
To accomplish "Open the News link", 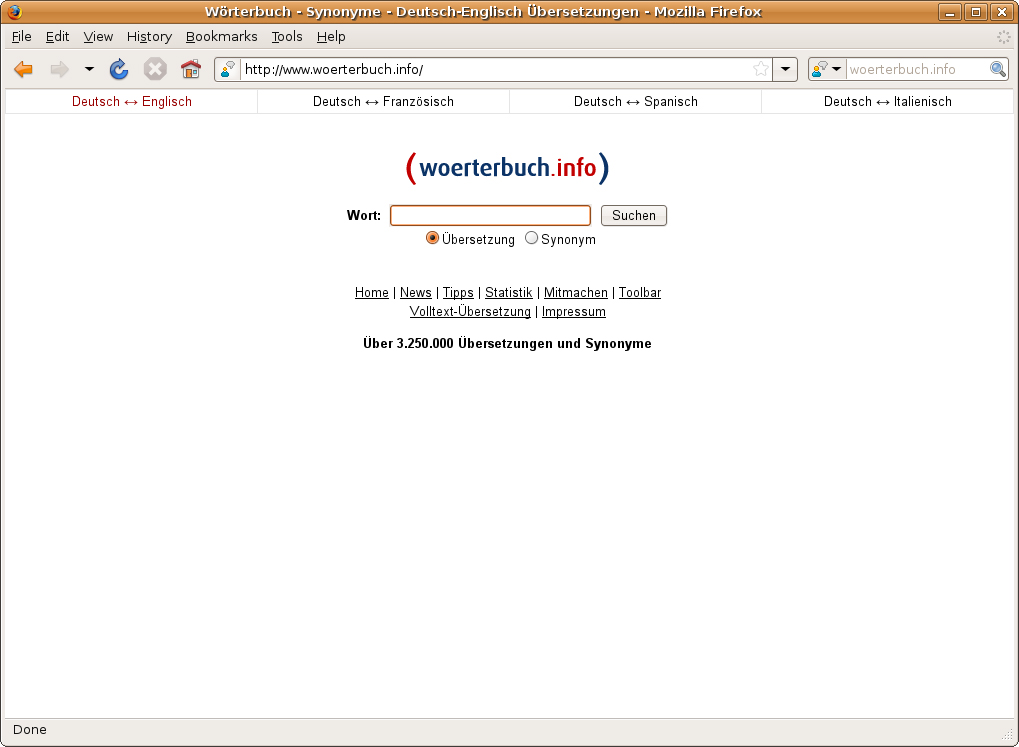I will click(416, 293).
